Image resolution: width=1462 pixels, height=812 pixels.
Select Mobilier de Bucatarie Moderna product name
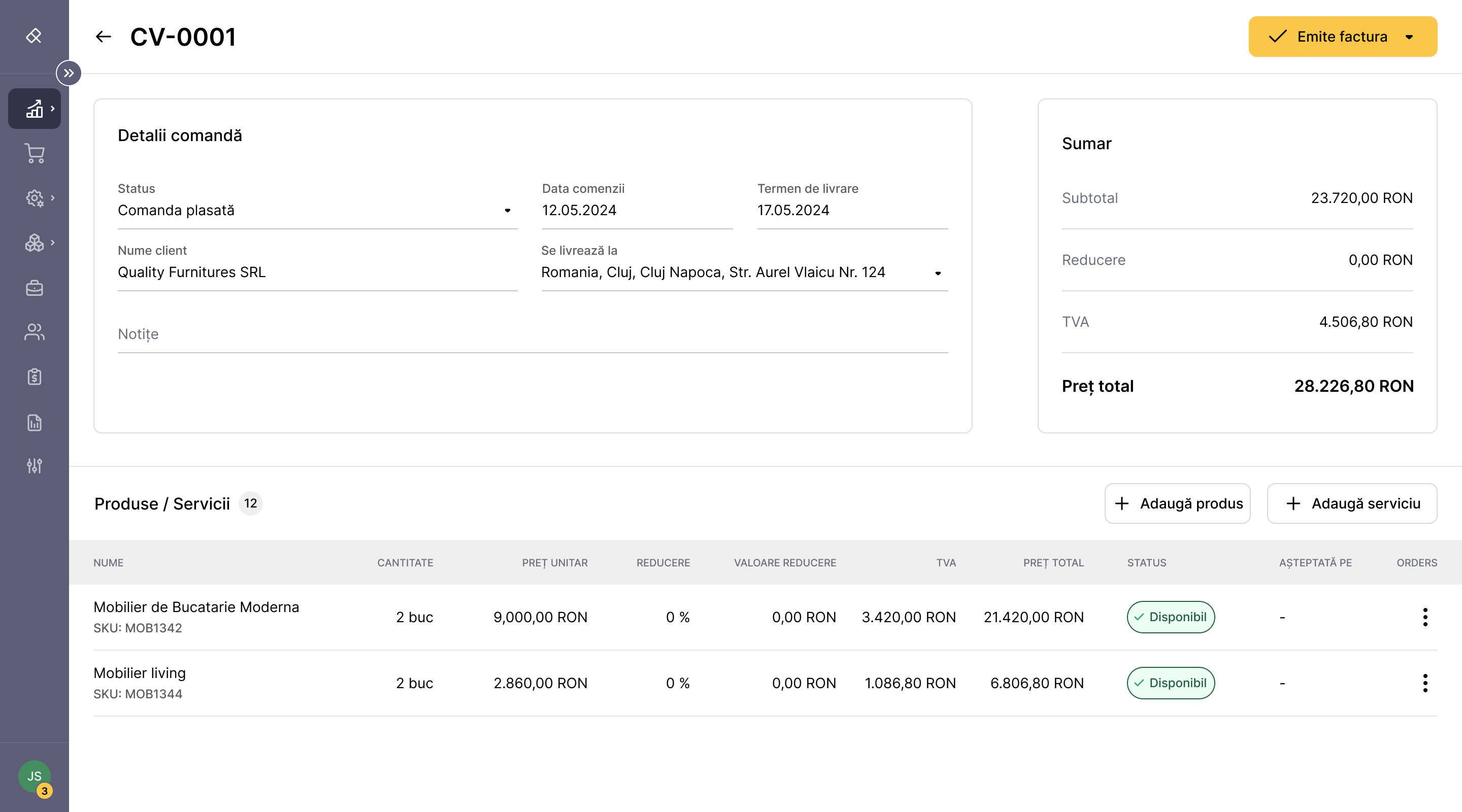[x=196, y=607]
